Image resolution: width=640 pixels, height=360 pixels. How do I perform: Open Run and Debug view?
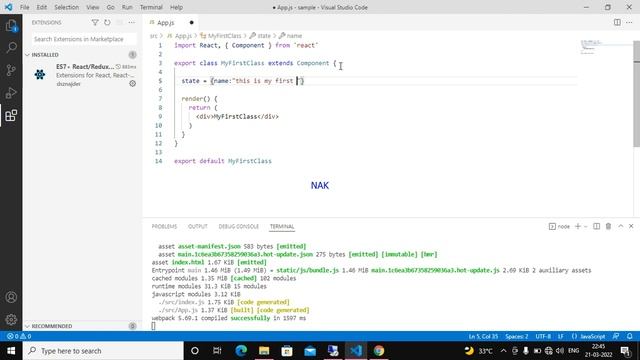click(11, 93)
